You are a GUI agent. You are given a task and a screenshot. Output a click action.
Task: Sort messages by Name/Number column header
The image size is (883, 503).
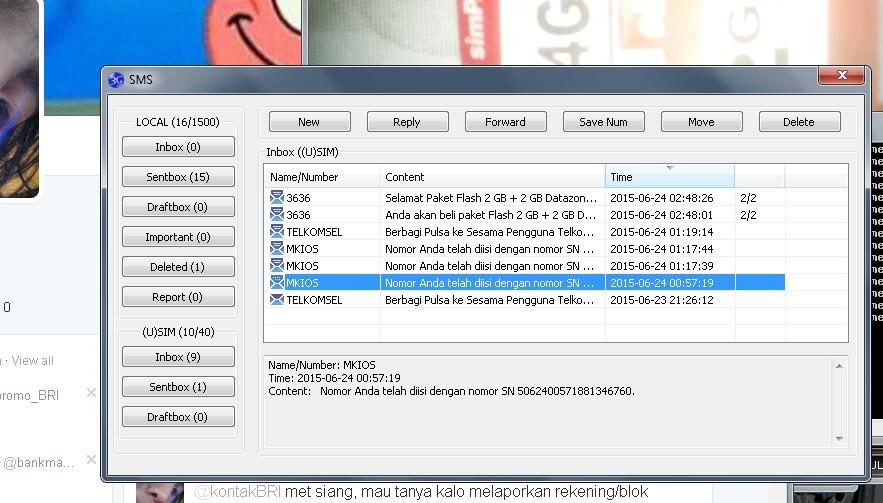tap(322, 177)
